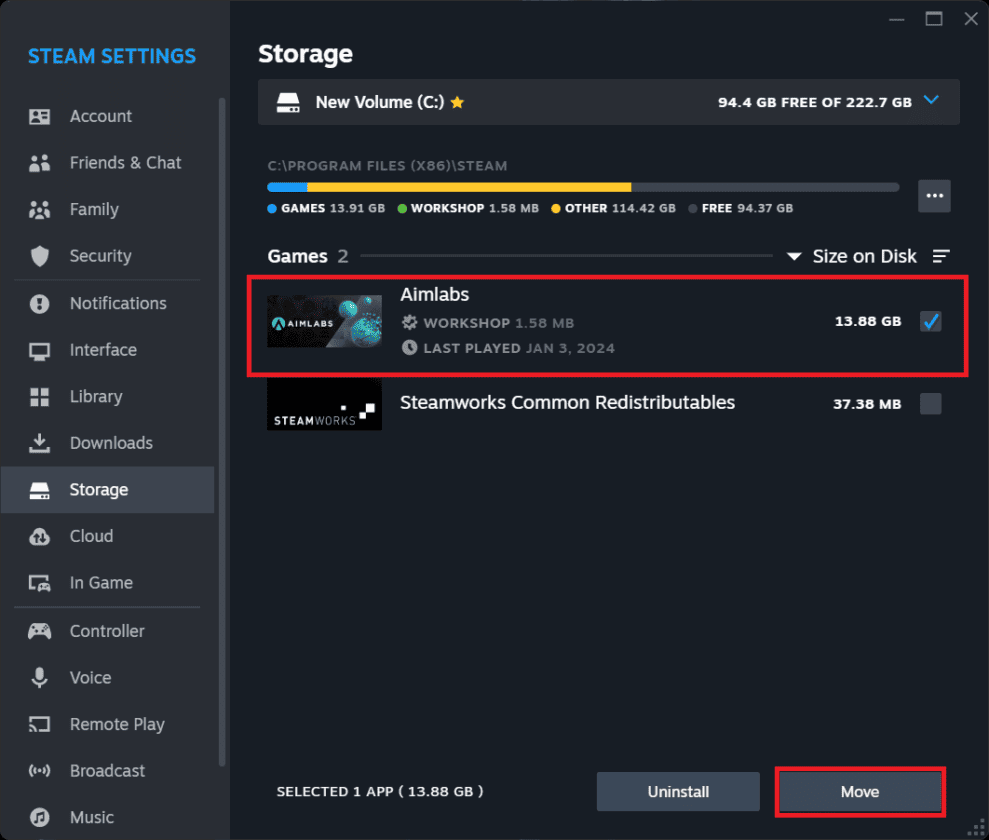Check the Steamworks Common Redistributables checkbox
The image size is (989, 840).
931,403
